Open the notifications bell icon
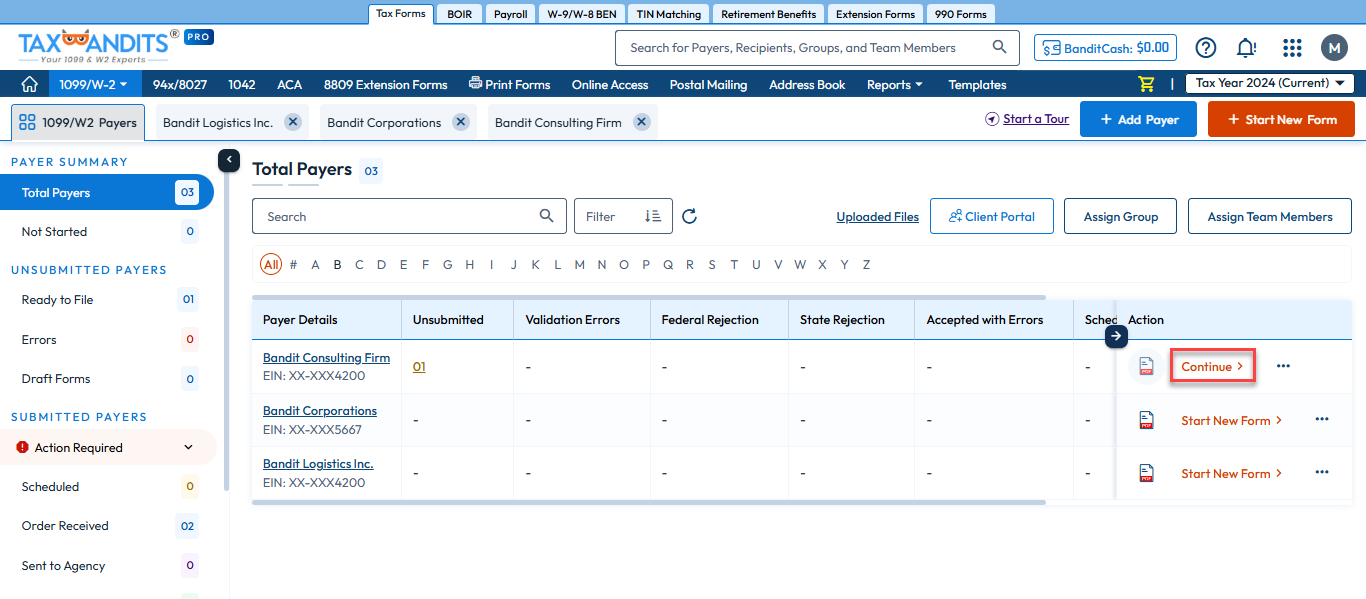1366x599 pixels. pos(1246,47)
